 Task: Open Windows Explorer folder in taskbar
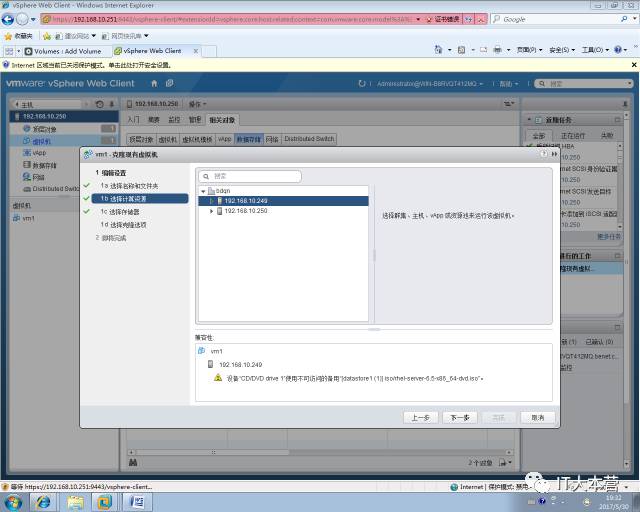[76, 502]
